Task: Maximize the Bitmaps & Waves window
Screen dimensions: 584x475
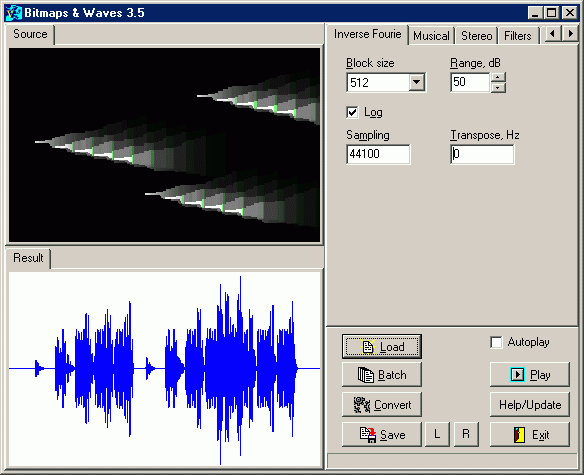Action: pyautogui.click(x=551, y=13)
